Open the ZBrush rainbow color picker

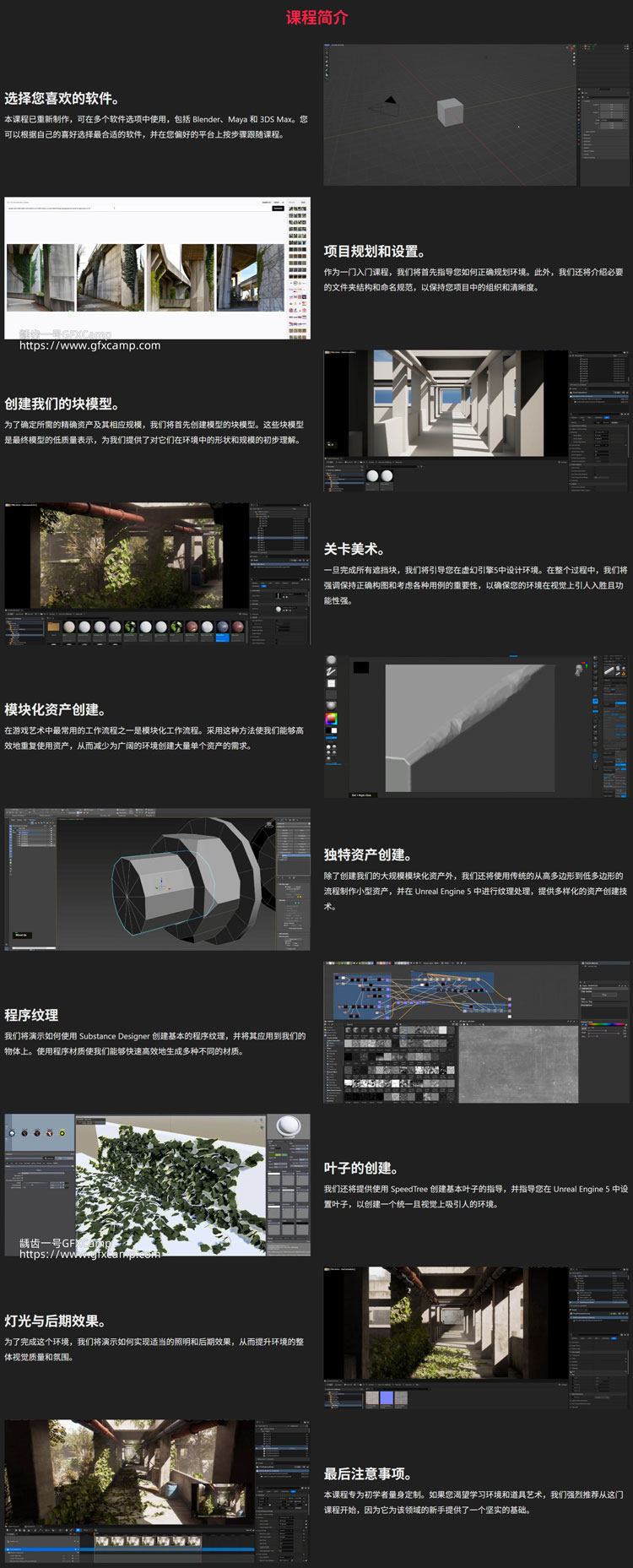click(x=332, y=719)
